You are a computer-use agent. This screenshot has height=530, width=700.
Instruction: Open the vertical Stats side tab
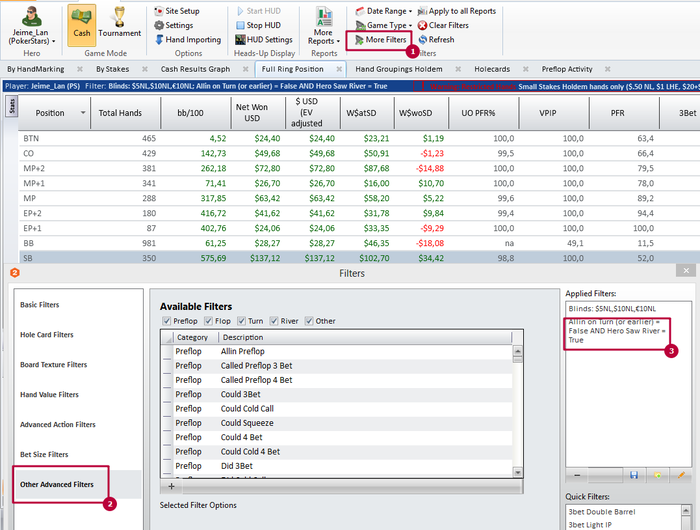pyautogui.click(x=12, y=106)
